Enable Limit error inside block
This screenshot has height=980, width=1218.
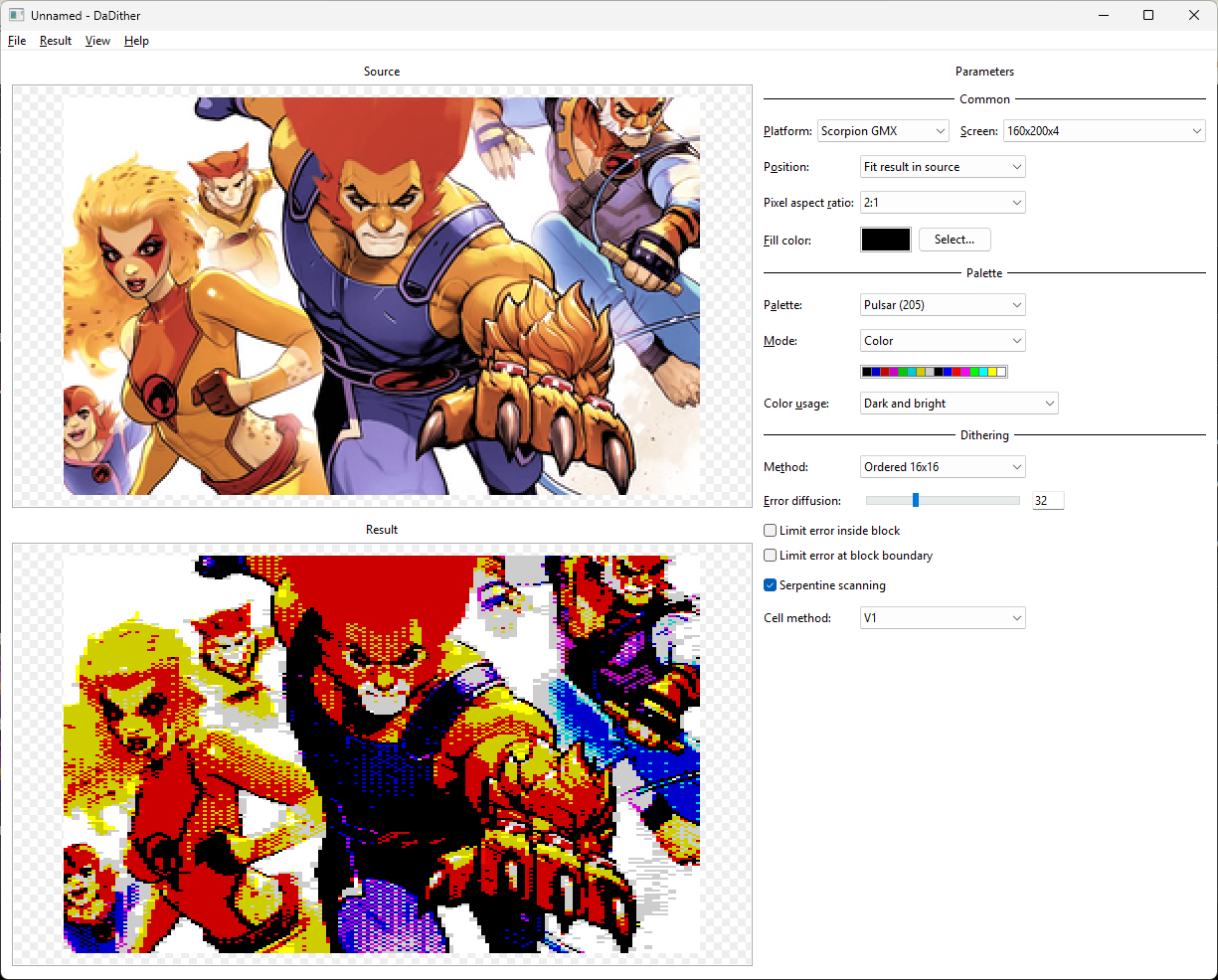tap(831, 531)
